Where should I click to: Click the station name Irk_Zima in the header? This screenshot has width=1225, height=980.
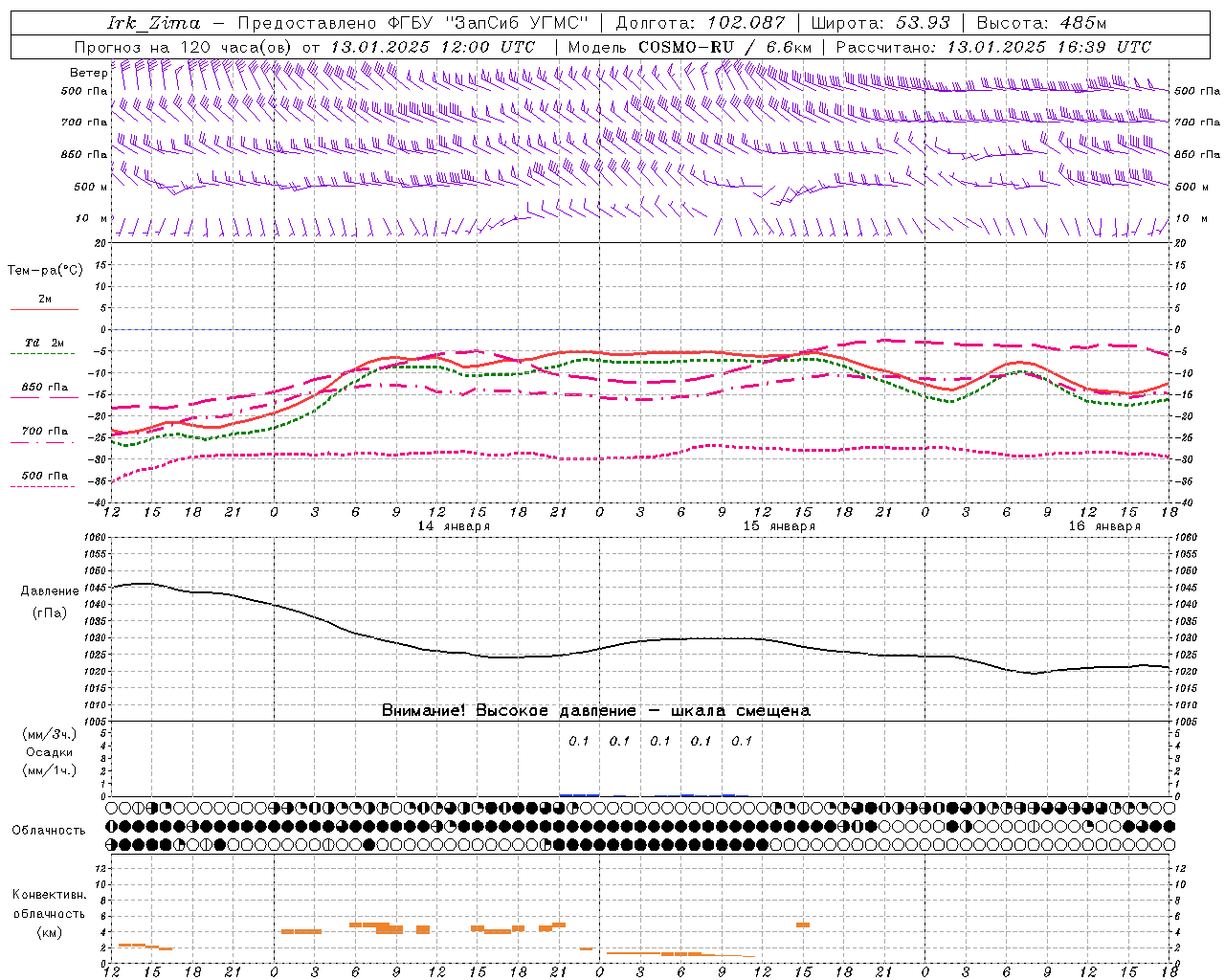[154, 23]
